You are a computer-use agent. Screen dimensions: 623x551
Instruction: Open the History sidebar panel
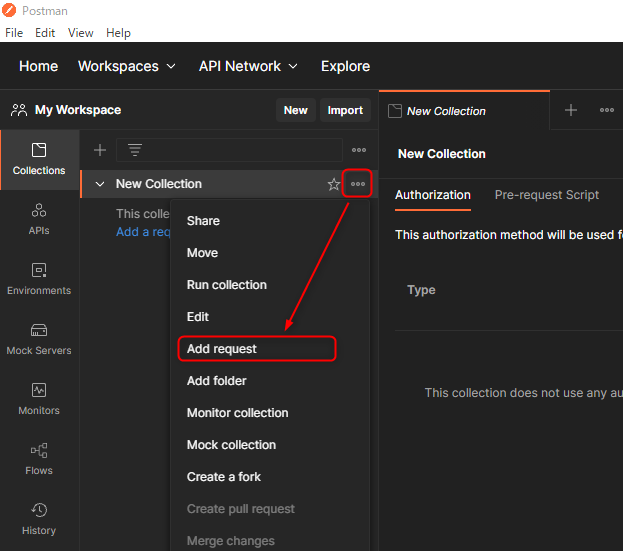click(x=39, y=520)
